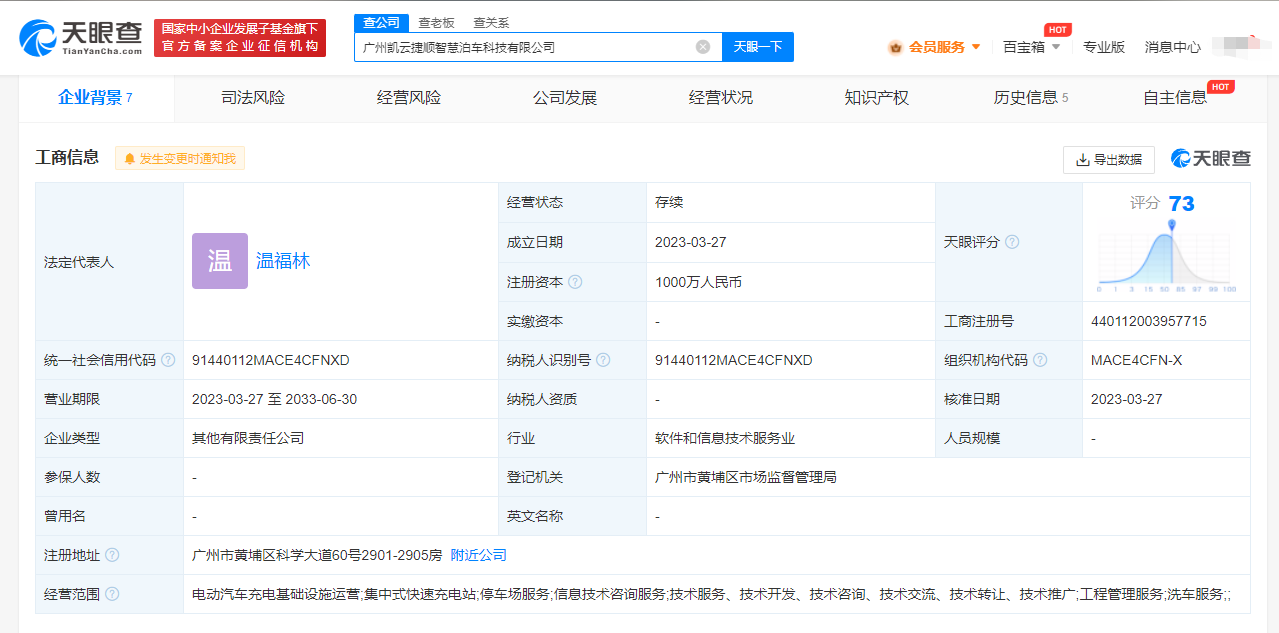1279x633 pixels.
Task: Click the question mark beside 纳税人识别号
Action: 602,359
